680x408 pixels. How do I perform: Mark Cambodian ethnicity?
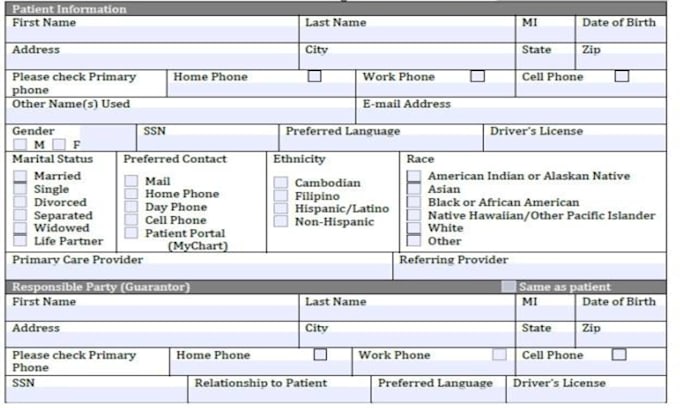click(281, 183)
